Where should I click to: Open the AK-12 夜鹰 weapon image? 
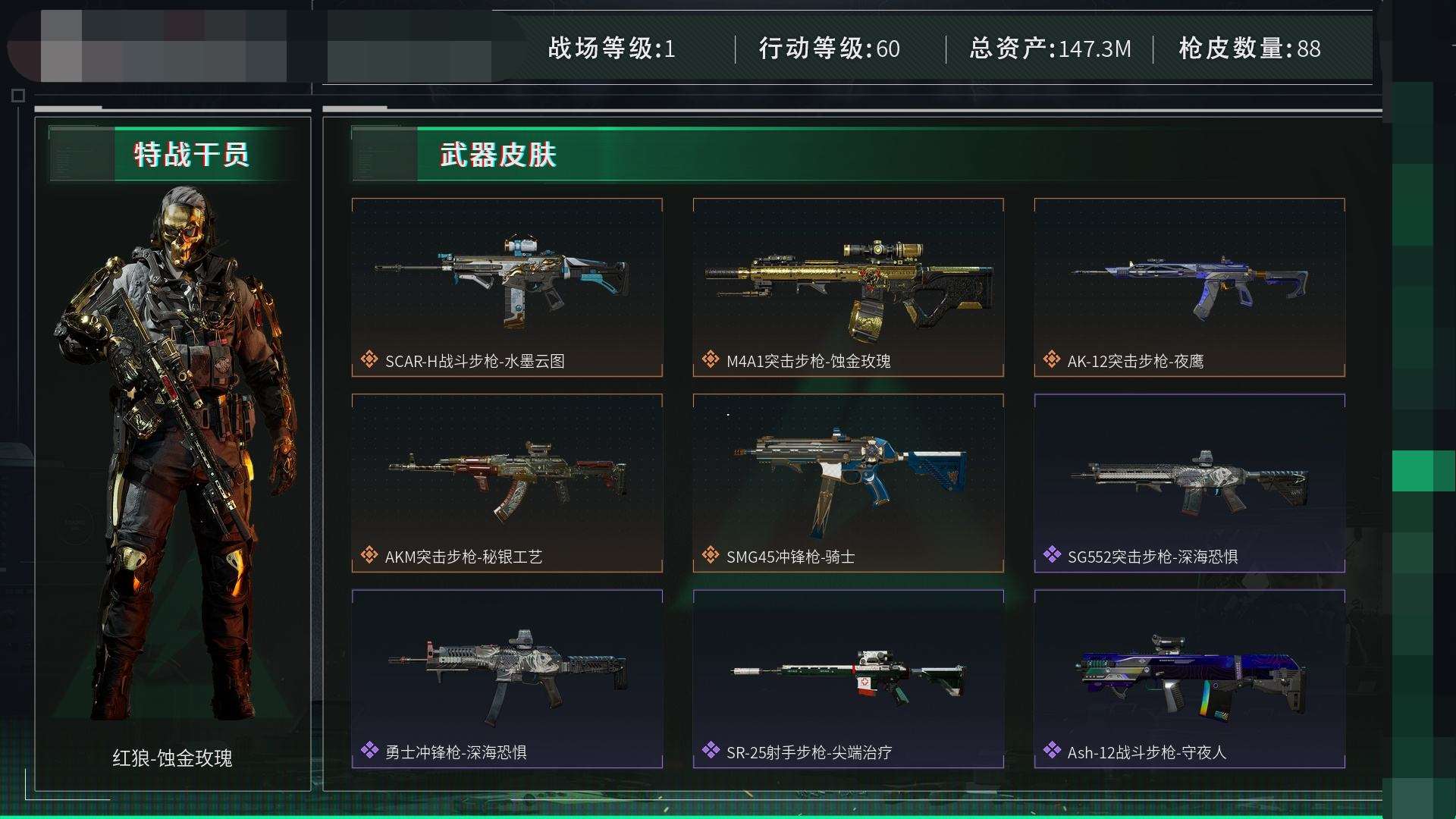coord(1190,287)
